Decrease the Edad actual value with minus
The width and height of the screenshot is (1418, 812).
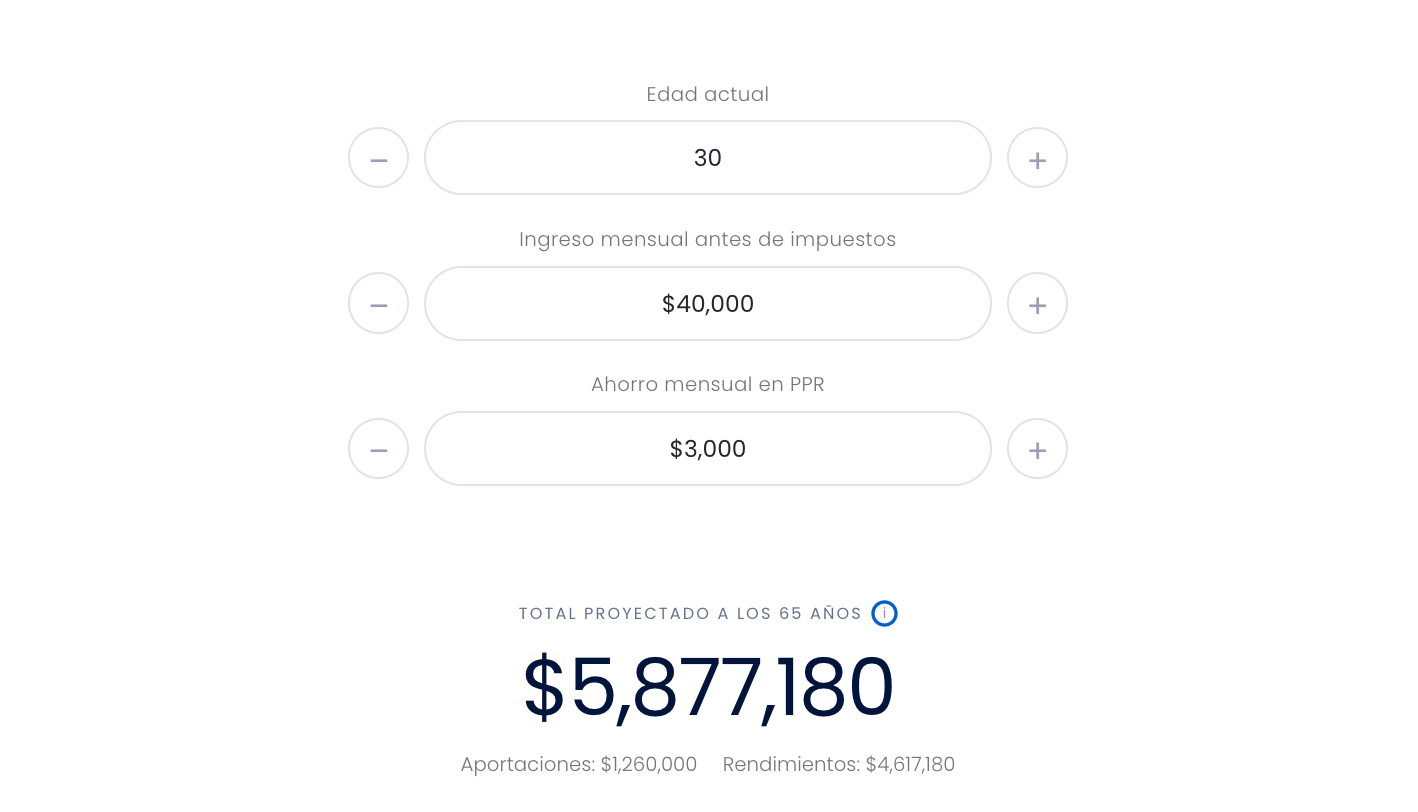click(x=378, y=158)
